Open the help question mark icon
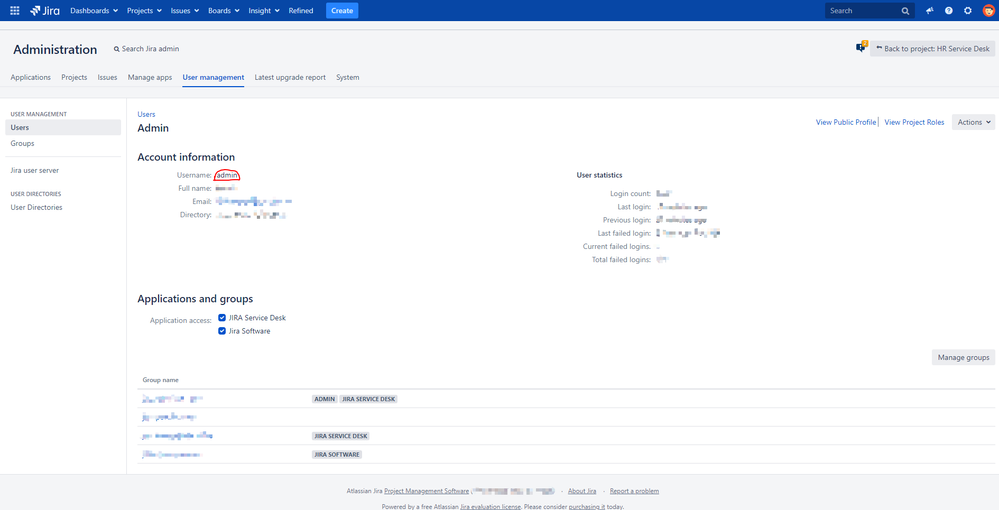The height and width of the screenshot is (510, 999). click(x=949, y=11)
